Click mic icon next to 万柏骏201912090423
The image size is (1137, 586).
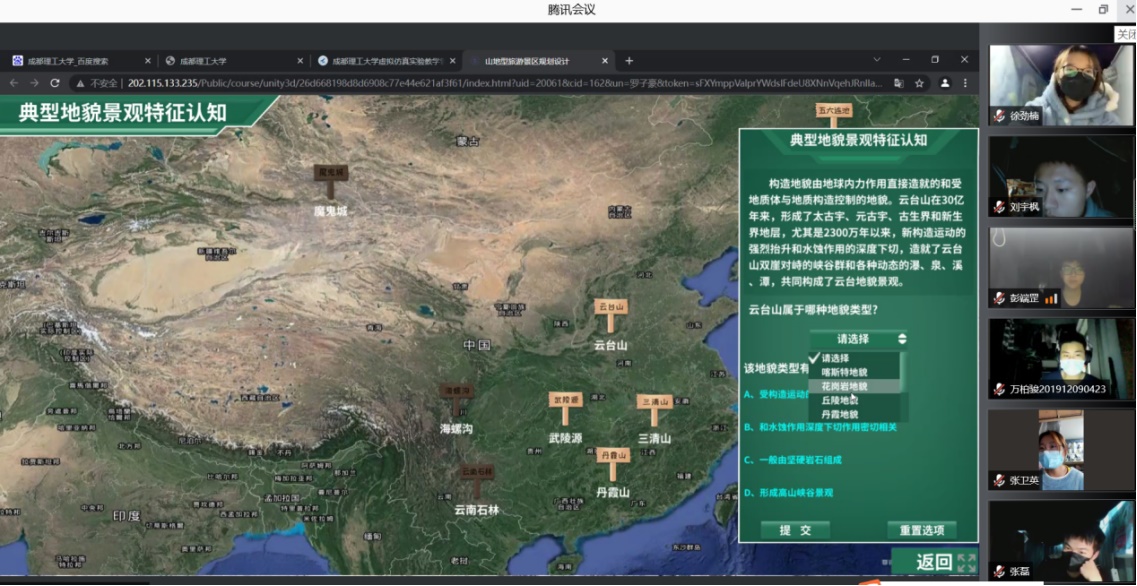(x=1000, y=389)
